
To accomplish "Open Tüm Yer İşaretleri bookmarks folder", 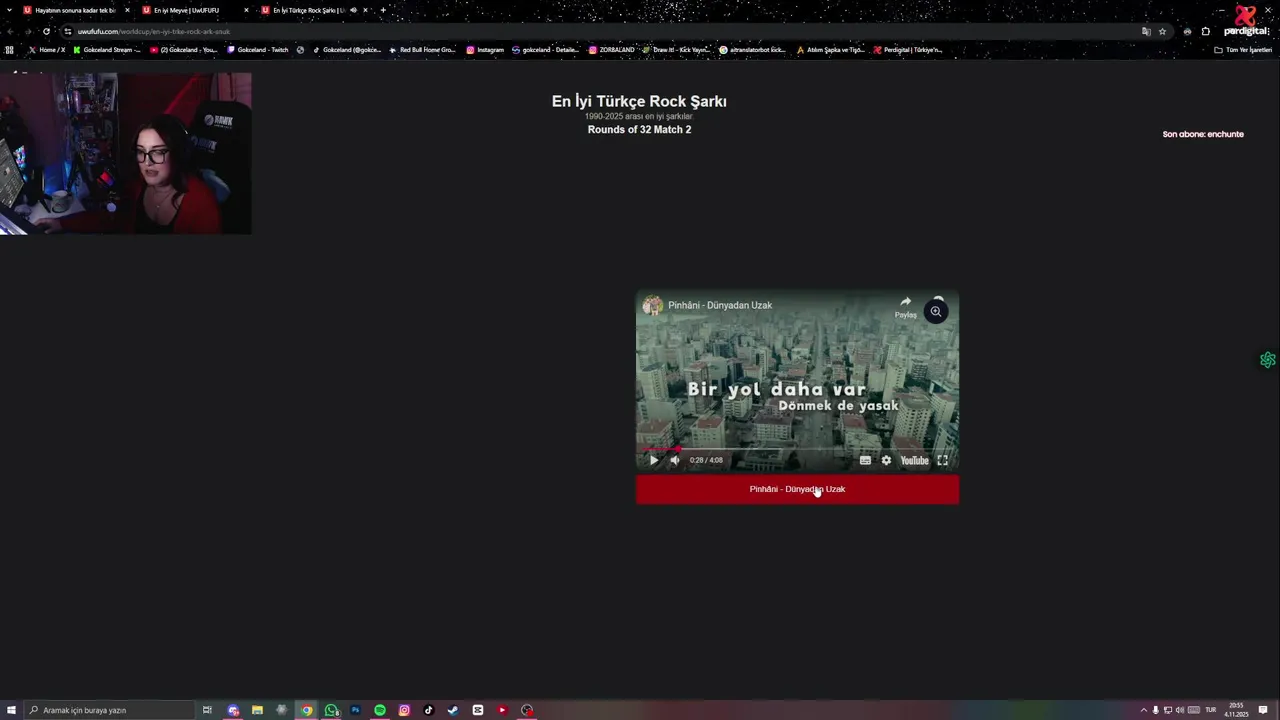I will pos(1243,50).
